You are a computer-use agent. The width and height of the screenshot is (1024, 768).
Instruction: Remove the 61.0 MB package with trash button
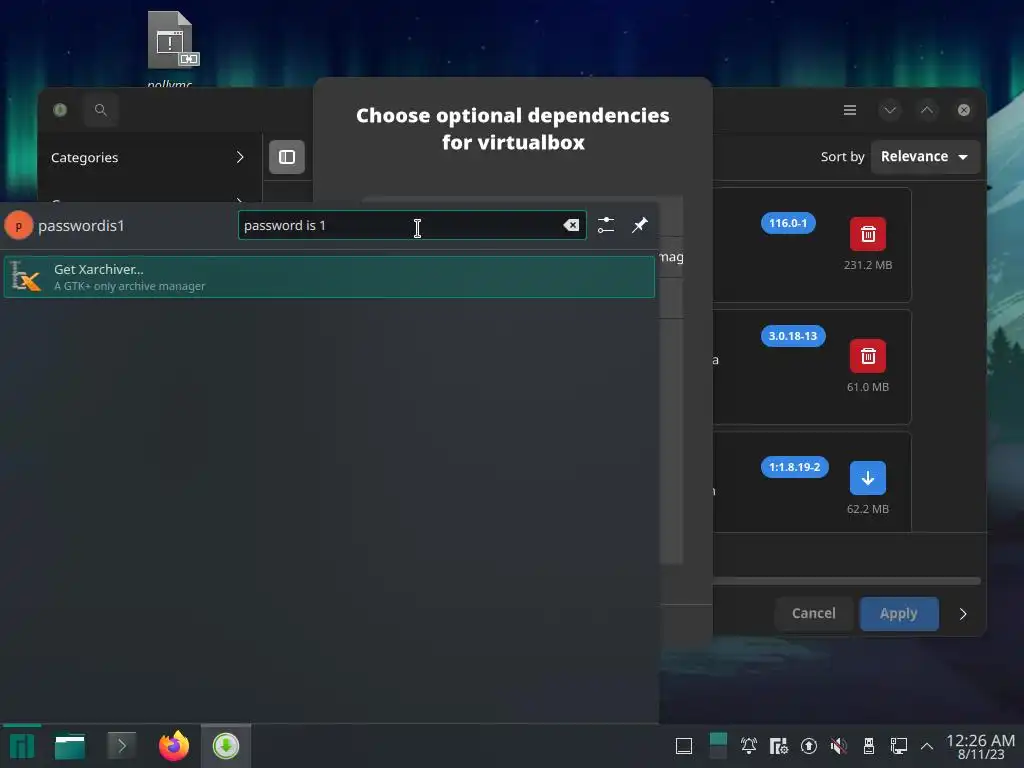click(868, 356)
